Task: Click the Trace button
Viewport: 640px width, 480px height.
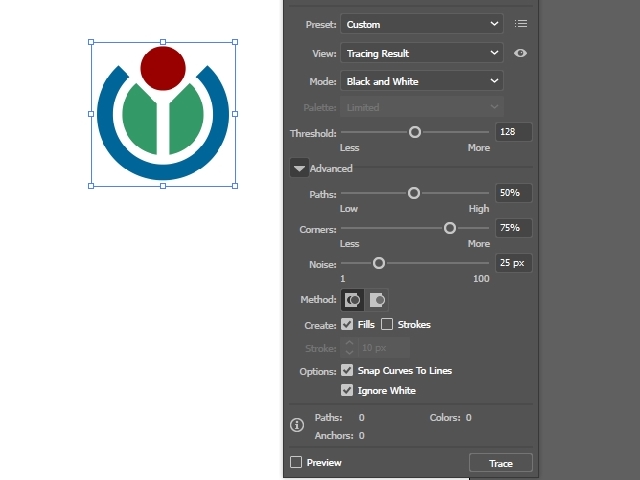Action: 501,463
